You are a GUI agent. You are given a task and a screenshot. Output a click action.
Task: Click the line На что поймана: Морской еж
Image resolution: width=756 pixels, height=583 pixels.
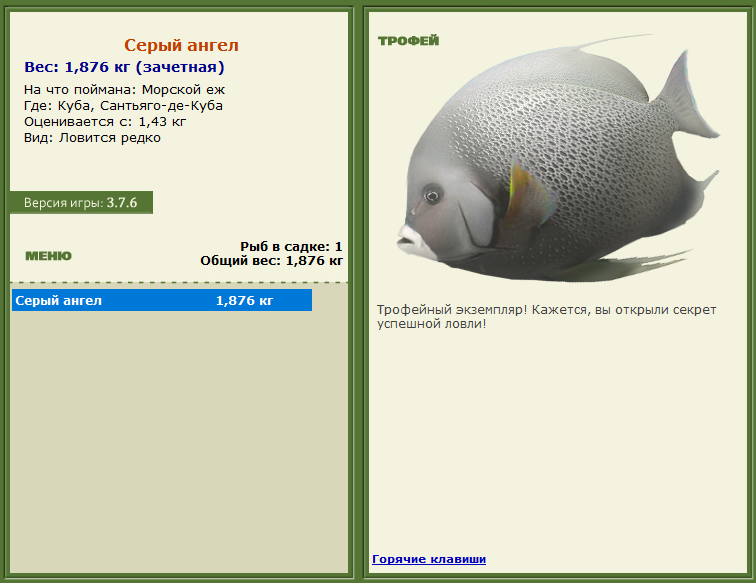[x=124, y=90]
